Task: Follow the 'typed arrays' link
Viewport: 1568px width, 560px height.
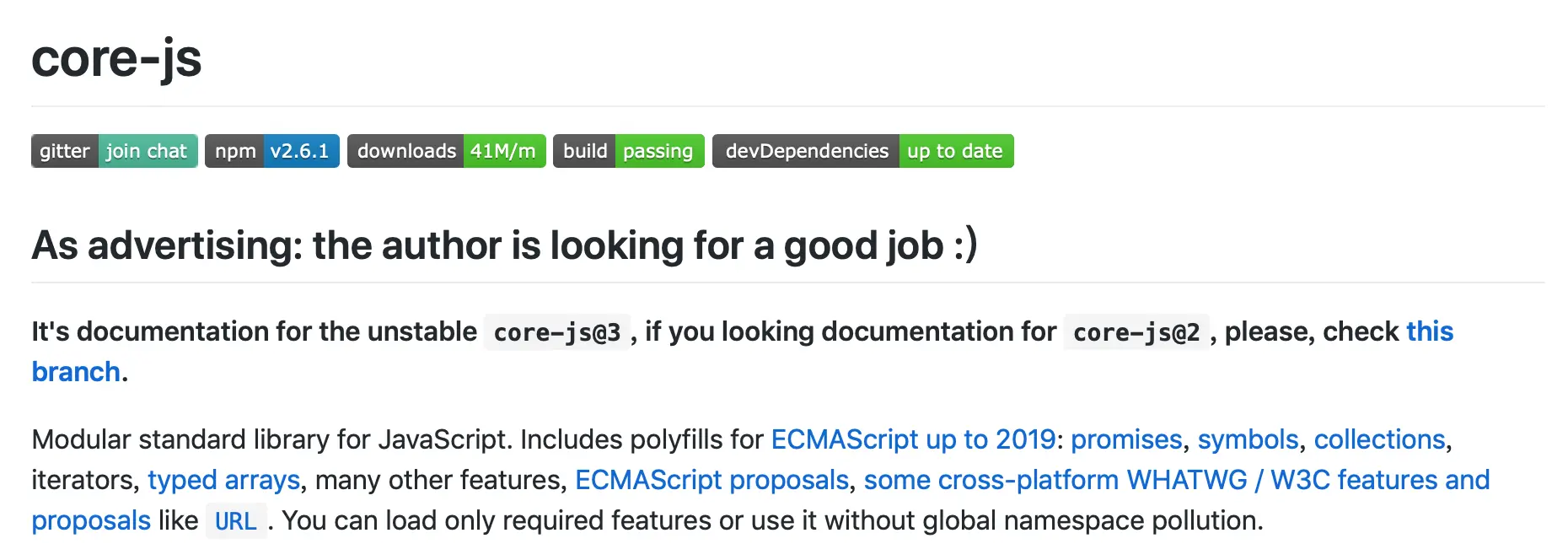Action: point(223,480)
